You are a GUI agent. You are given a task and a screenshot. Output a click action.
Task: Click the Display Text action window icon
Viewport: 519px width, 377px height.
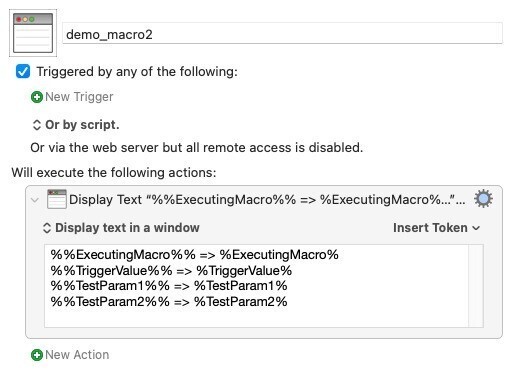(x=57, y=199)
